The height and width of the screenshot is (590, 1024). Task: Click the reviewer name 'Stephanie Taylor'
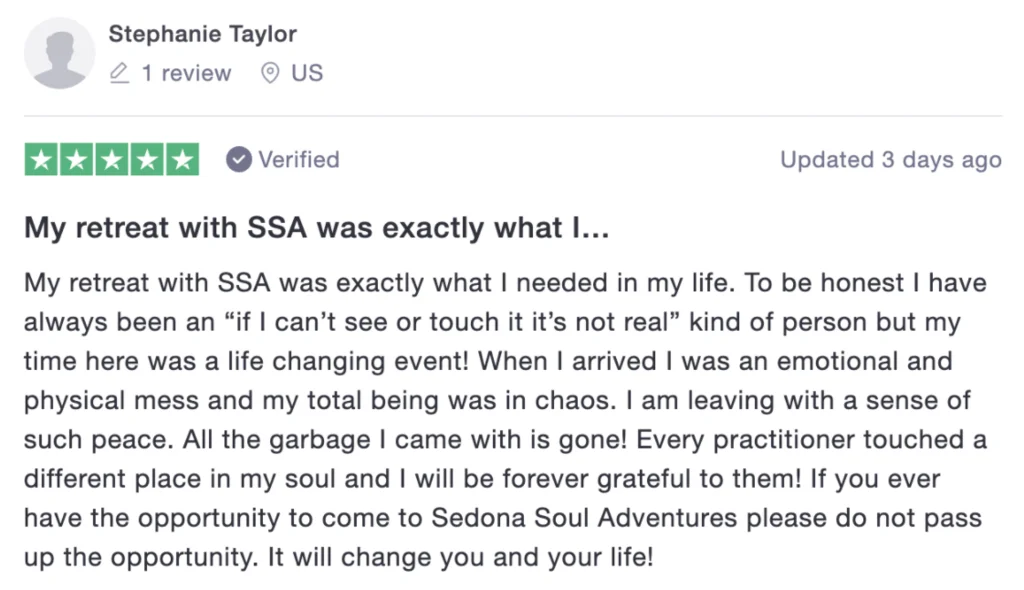pos(203,33)
